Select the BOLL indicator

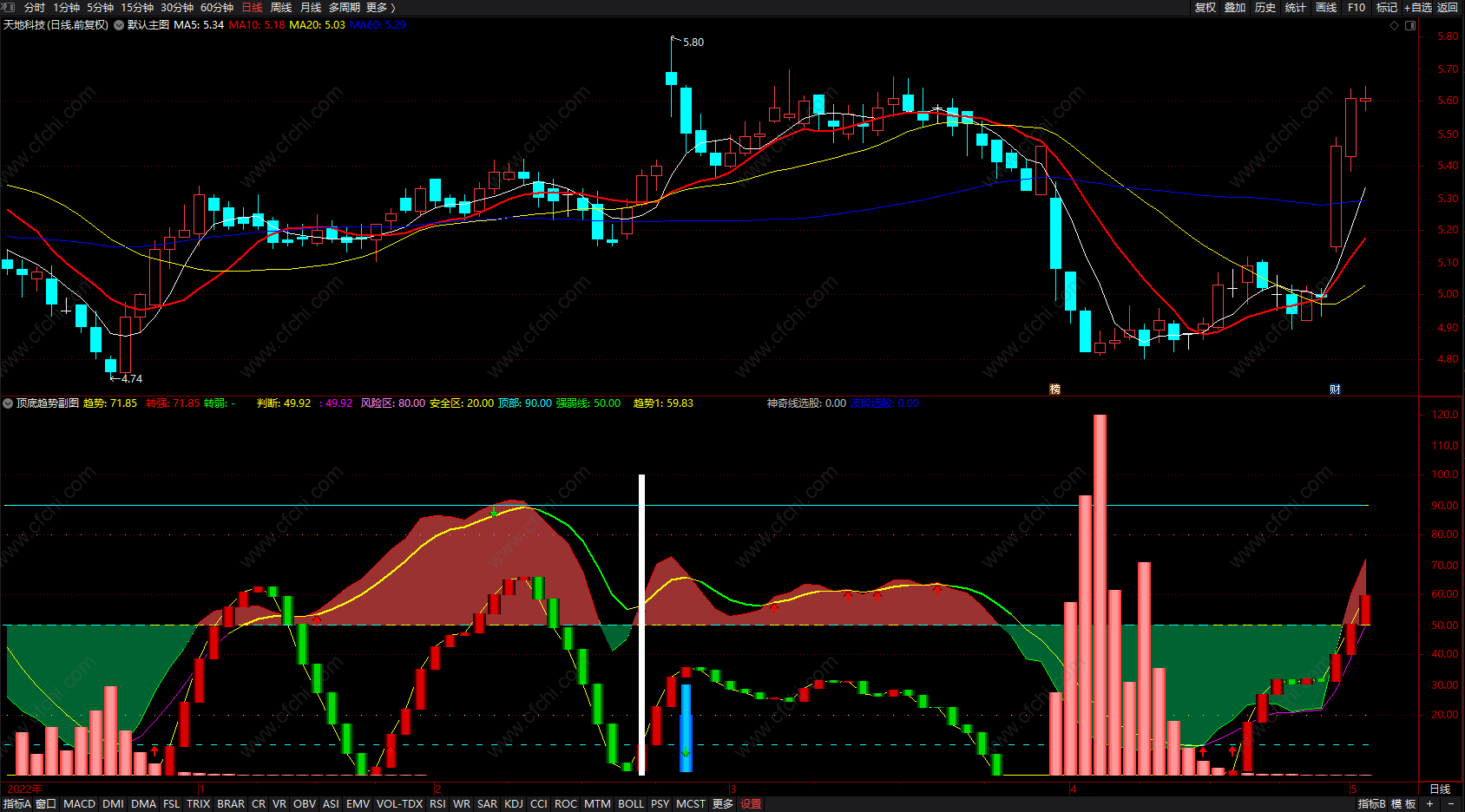tap(631, 804)
